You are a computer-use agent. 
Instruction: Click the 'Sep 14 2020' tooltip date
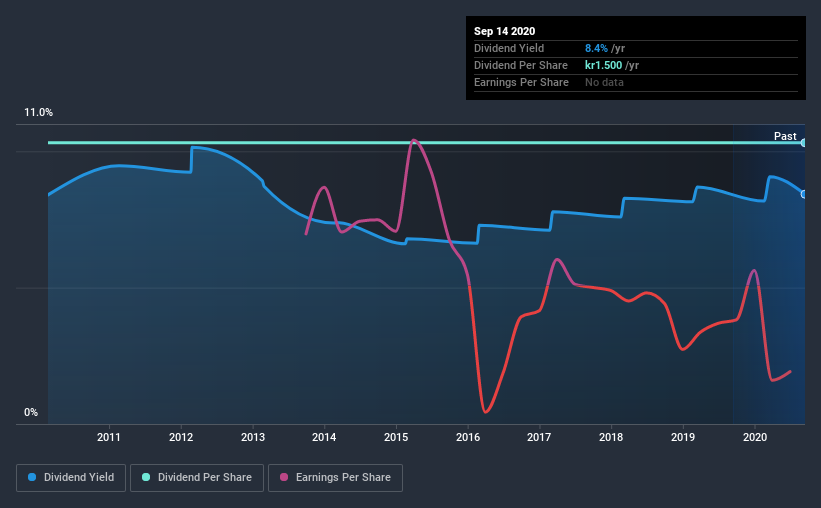tap(504, 31)
